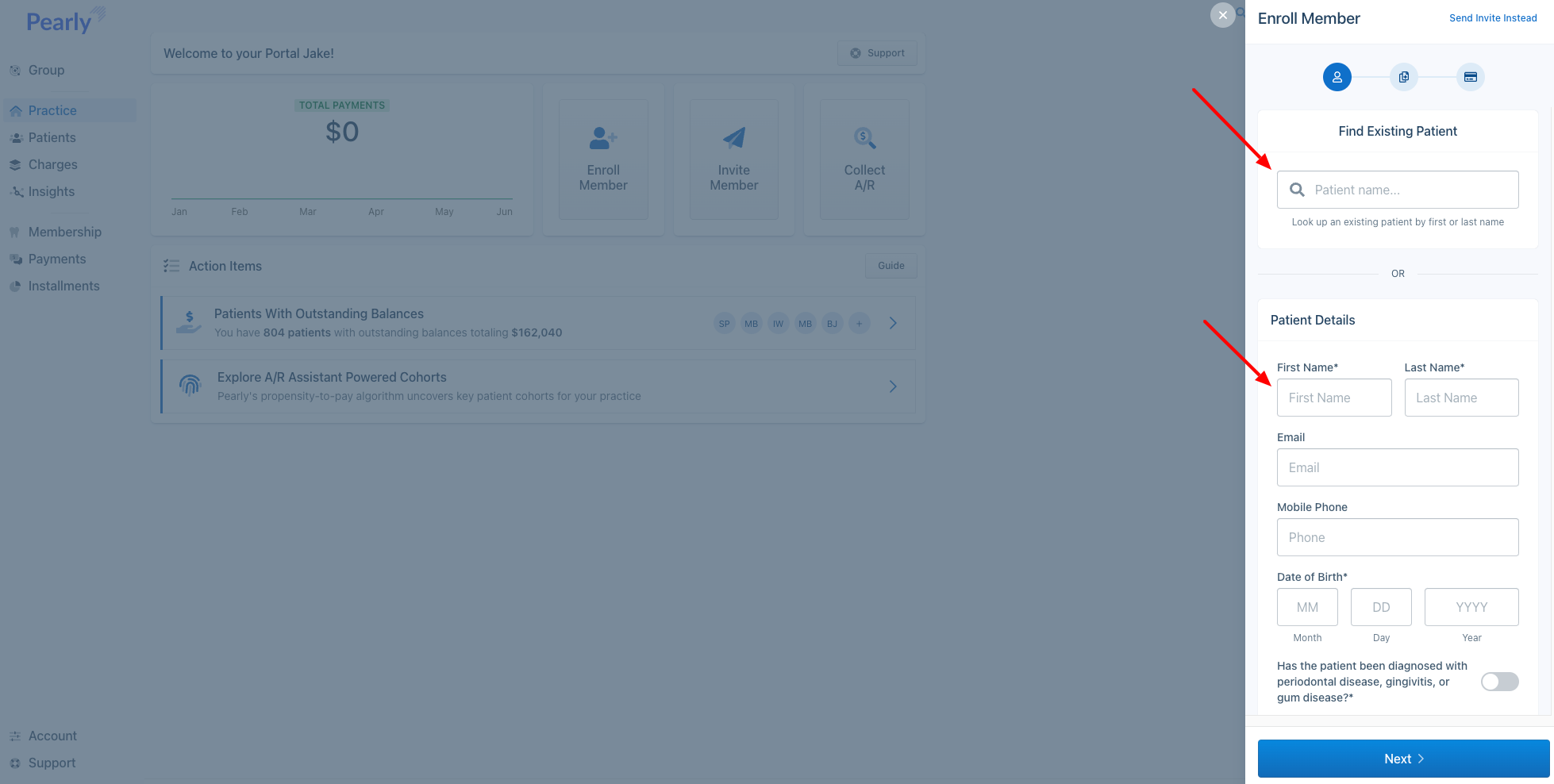
Task: Click the plus badge for more patients
Action: pyautogui.click(x=859, y=324)
